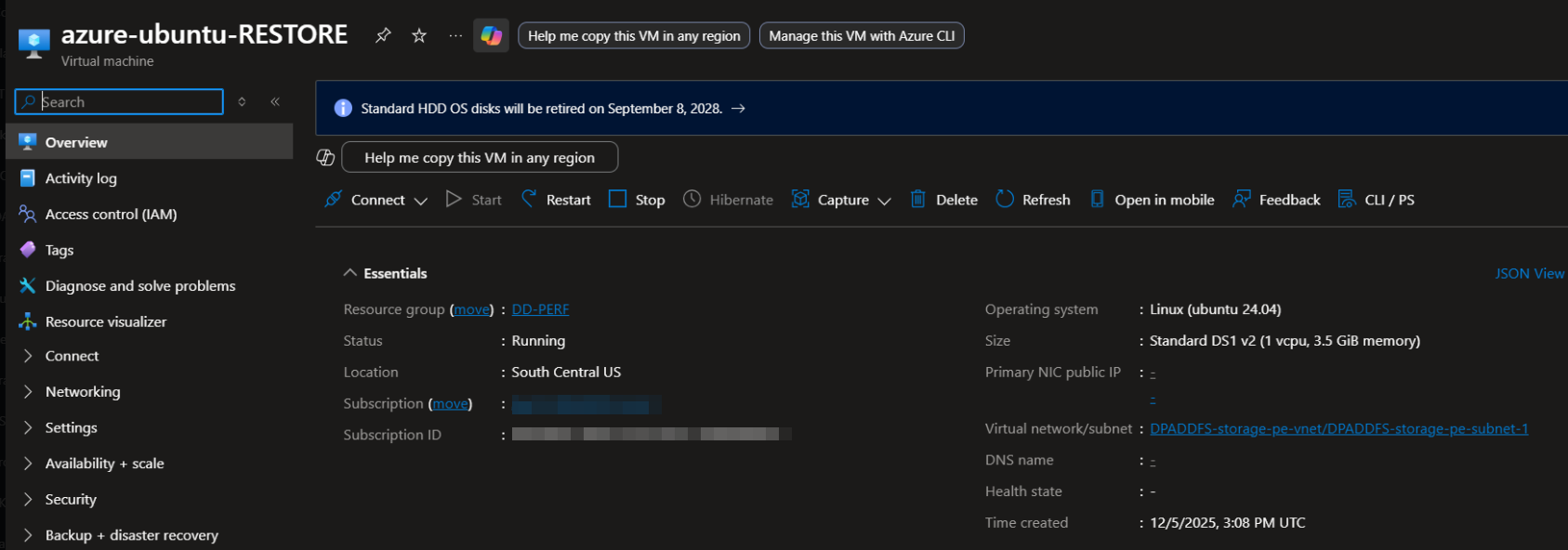Stop the virtual machine
1568x550 pixels.
(637, 200)
